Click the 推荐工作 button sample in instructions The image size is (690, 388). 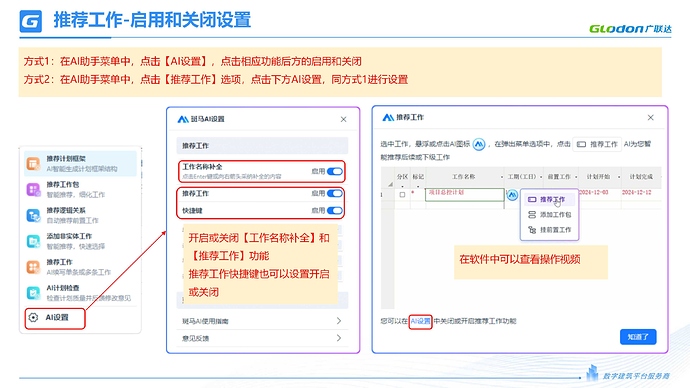click(x=597, y=144)
